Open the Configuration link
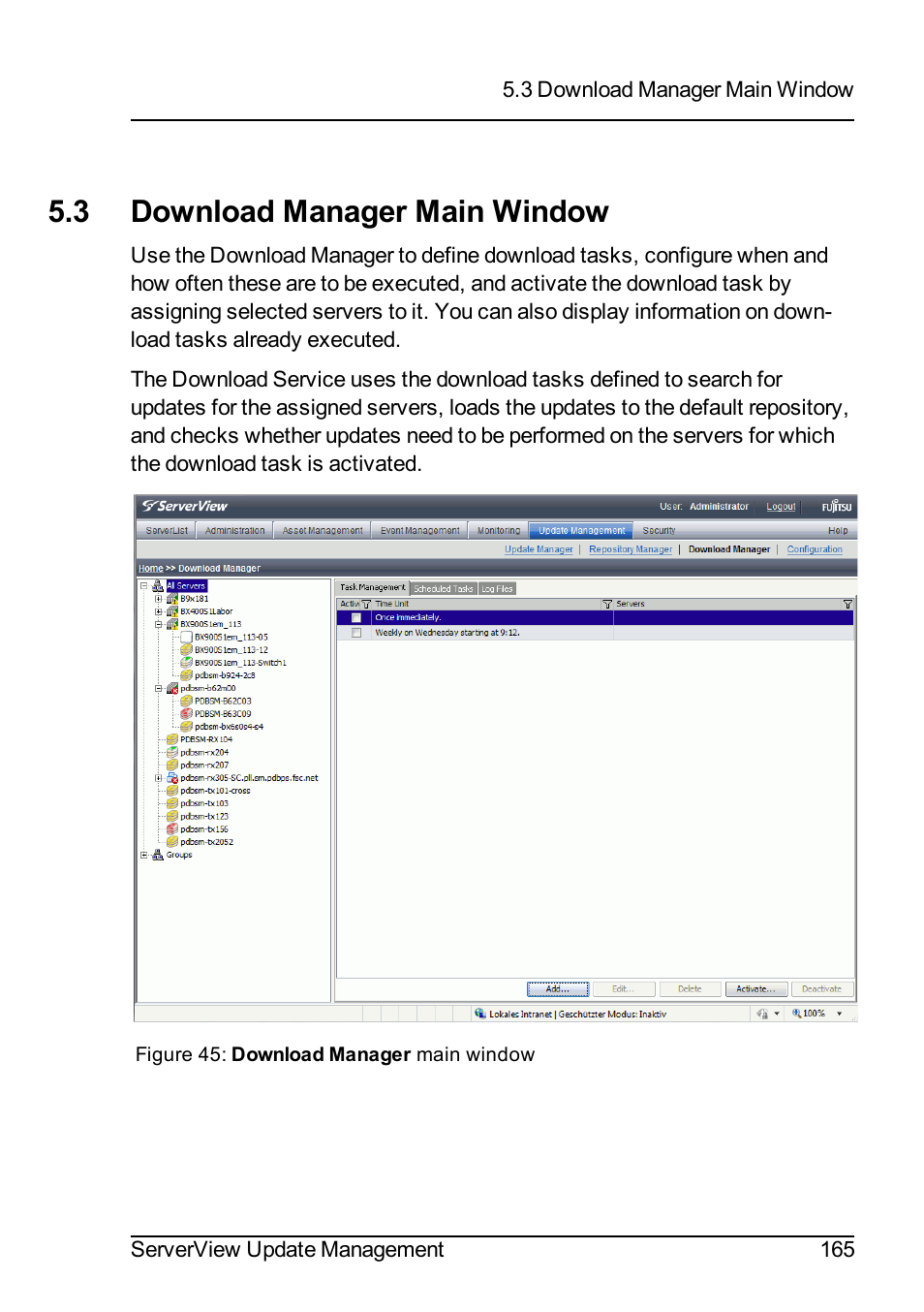The height and width of the screenshot is (1312, 924). click(x=815, y=549)
